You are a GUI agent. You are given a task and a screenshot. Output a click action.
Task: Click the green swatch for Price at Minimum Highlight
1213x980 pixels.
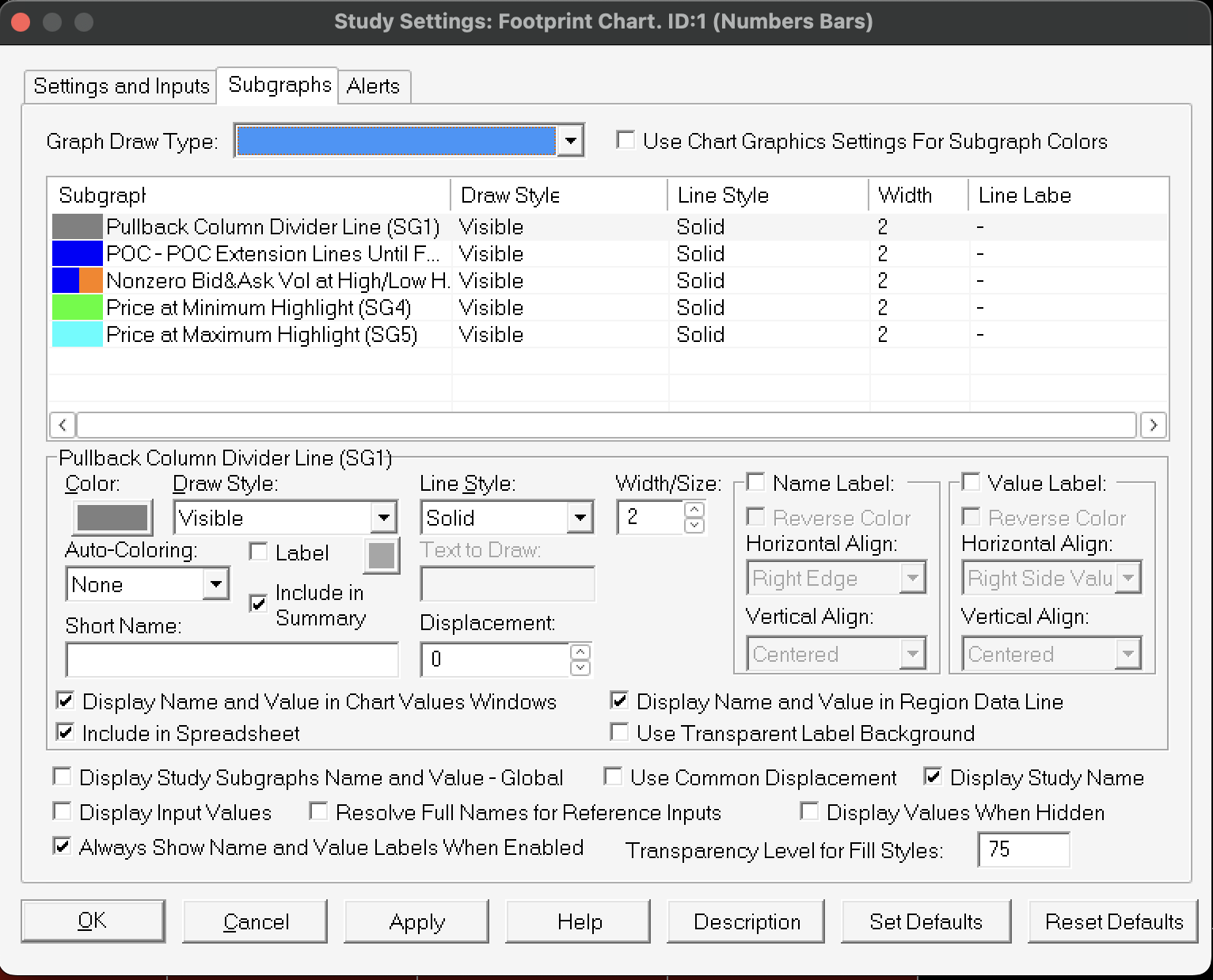(77, 308)
